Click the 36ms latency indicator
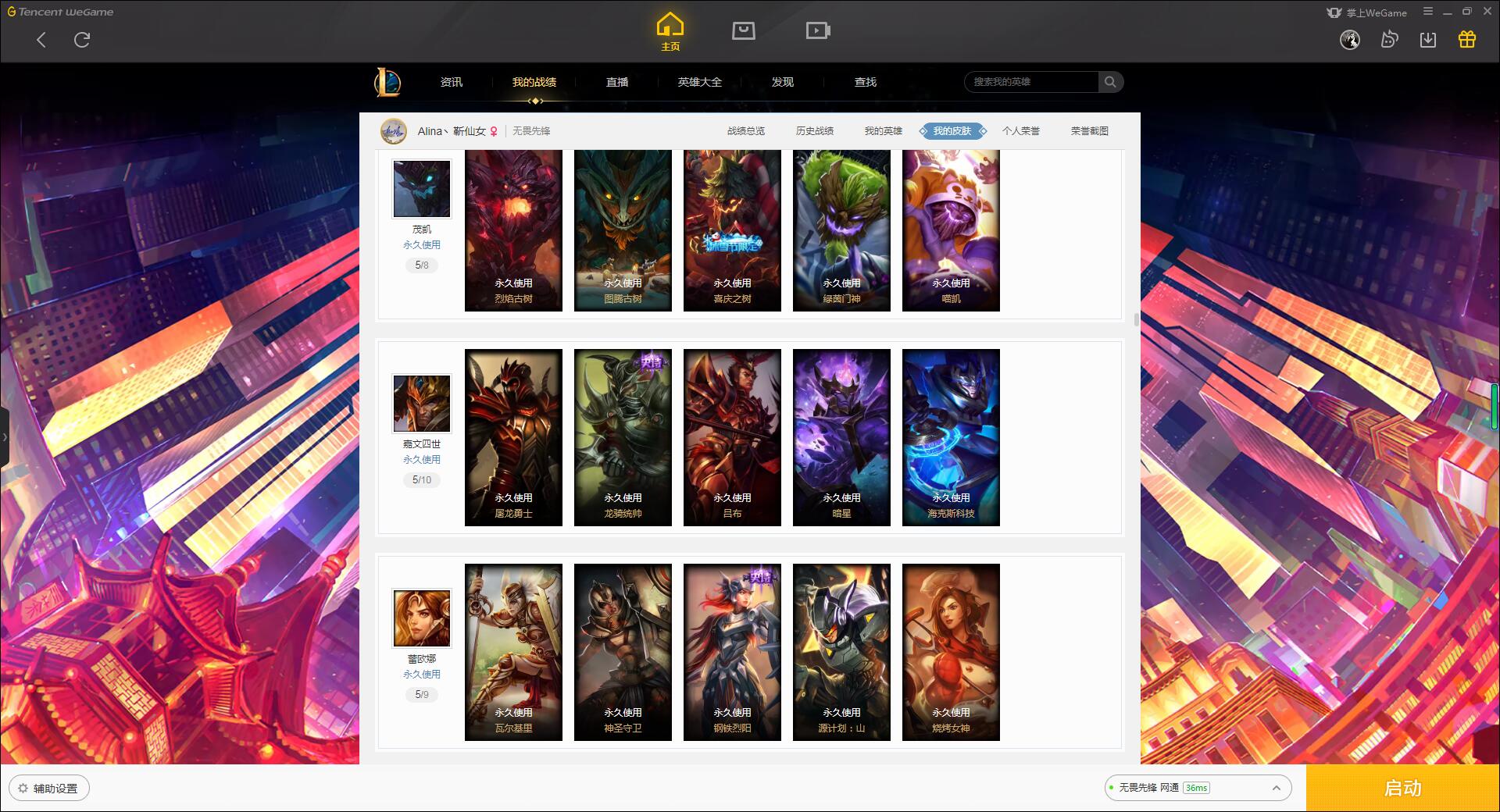This screenshot has height=812, width=1500. coord(1196,788)
